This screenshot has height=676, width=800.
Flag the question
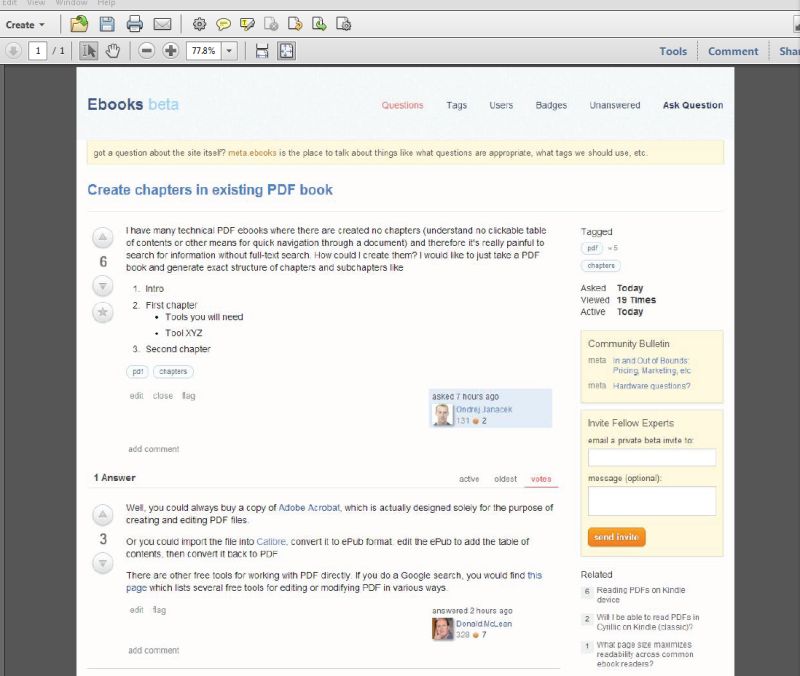click(x=188, y=396)
